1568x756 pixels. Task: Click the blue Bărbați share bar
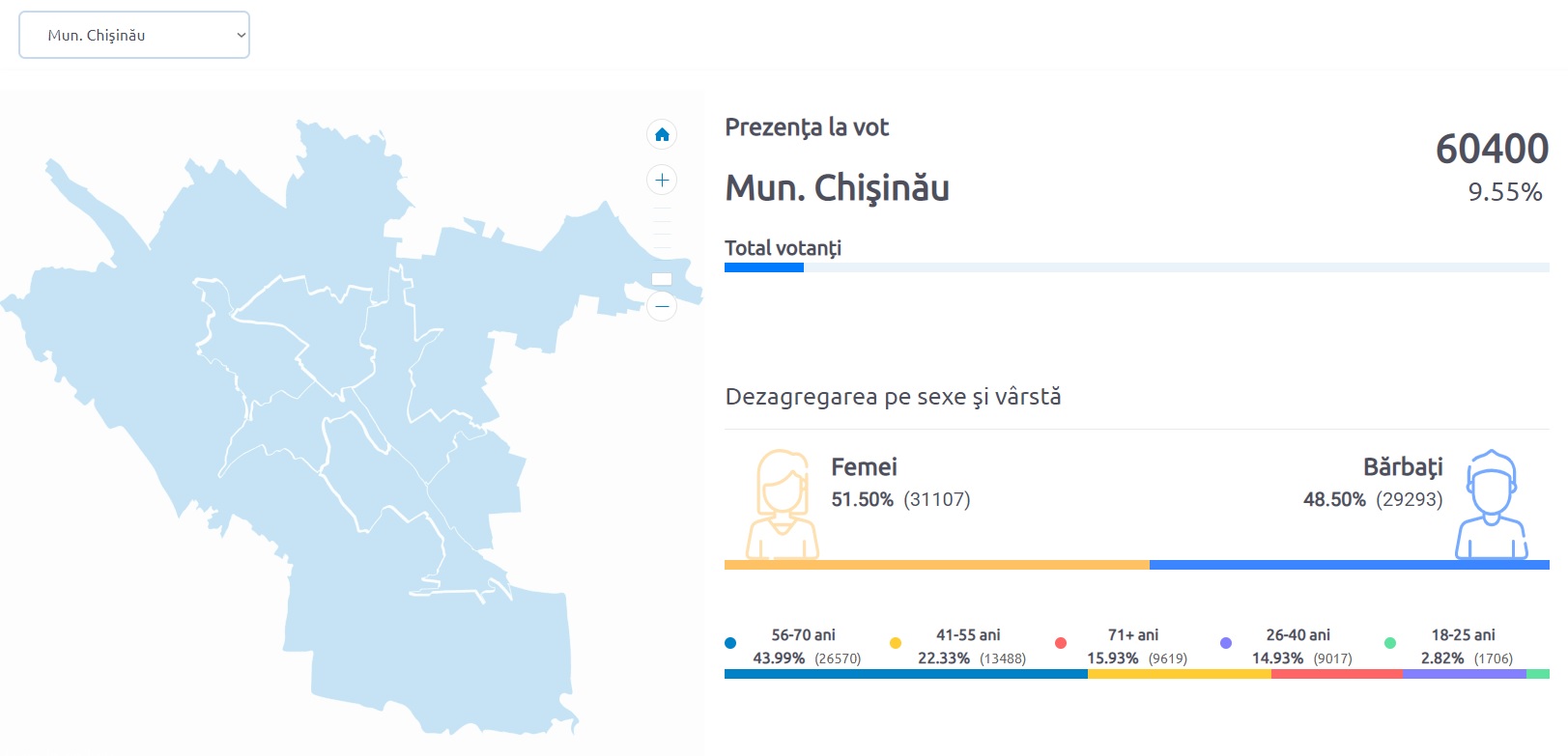[x=1349, y=565]
